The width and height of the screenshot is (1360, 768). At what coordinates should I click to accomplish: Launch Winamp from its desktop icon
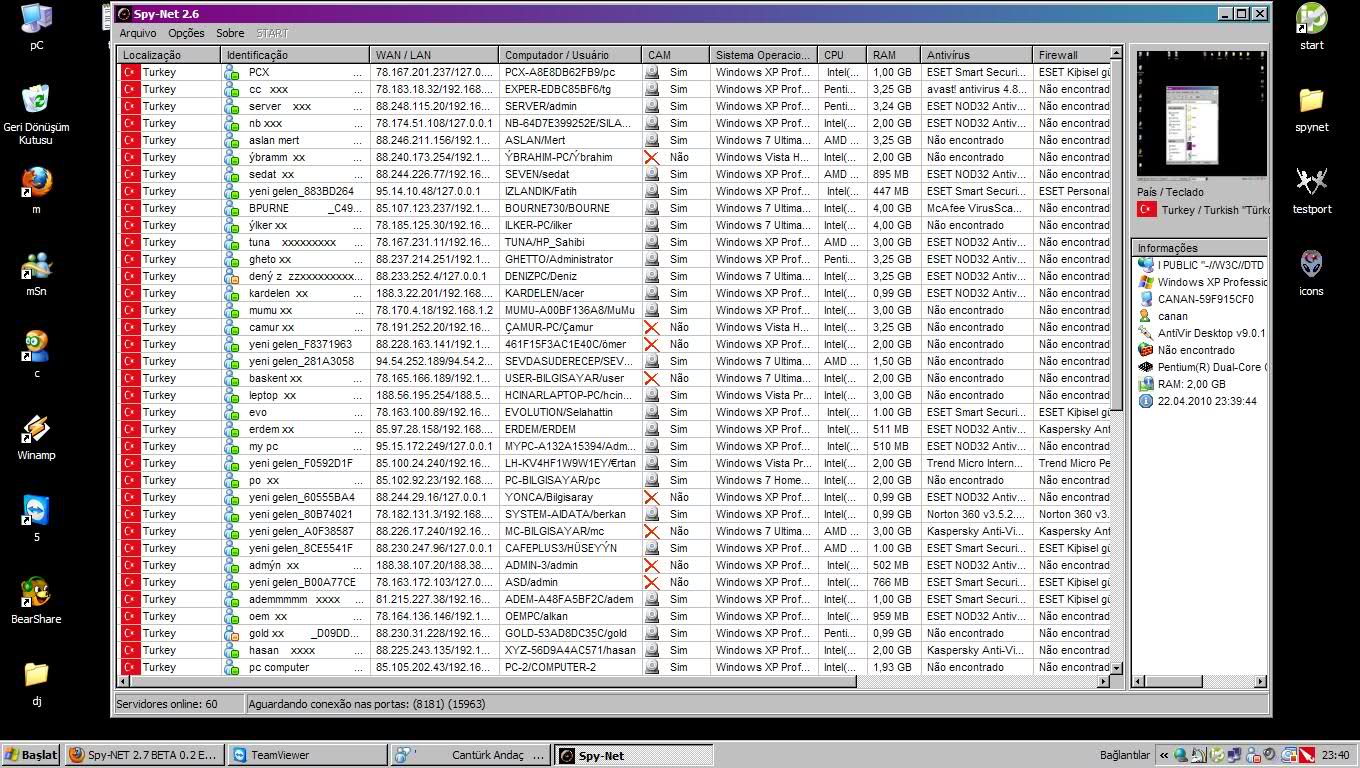coord(36,430)
